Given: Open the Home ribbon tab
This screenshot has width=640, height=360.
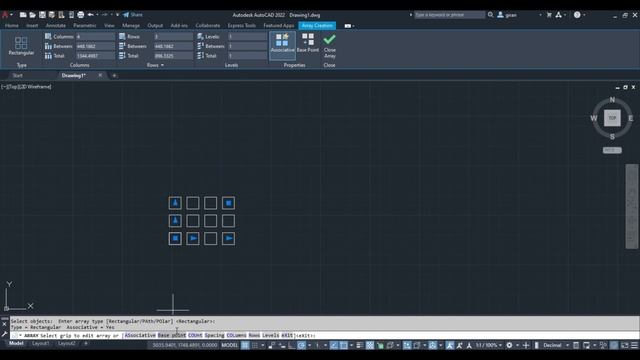Looking at the screenshot, I should [11, 25].
